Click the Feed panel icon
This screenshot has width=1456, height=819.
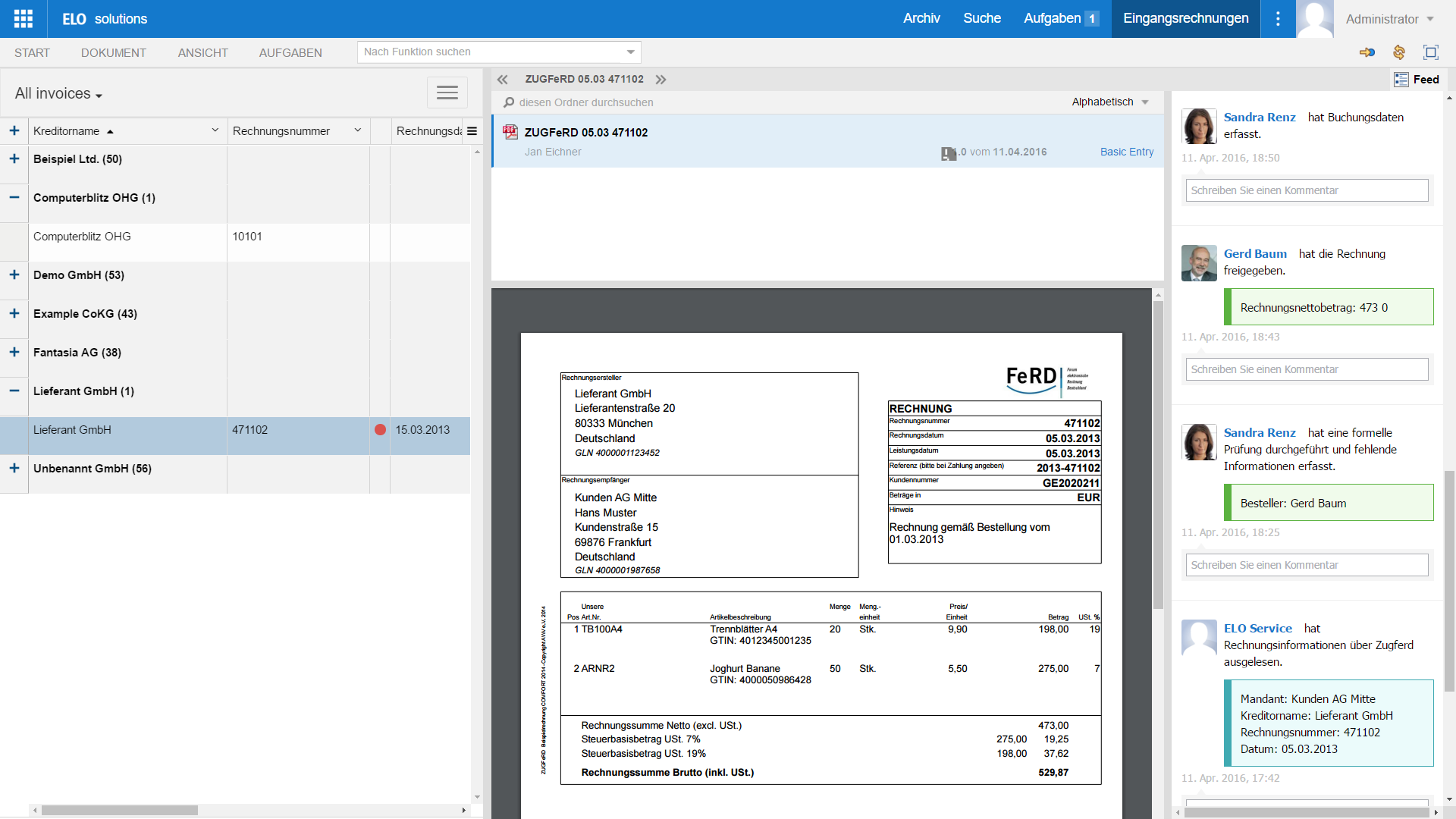tap(1401, 80)
